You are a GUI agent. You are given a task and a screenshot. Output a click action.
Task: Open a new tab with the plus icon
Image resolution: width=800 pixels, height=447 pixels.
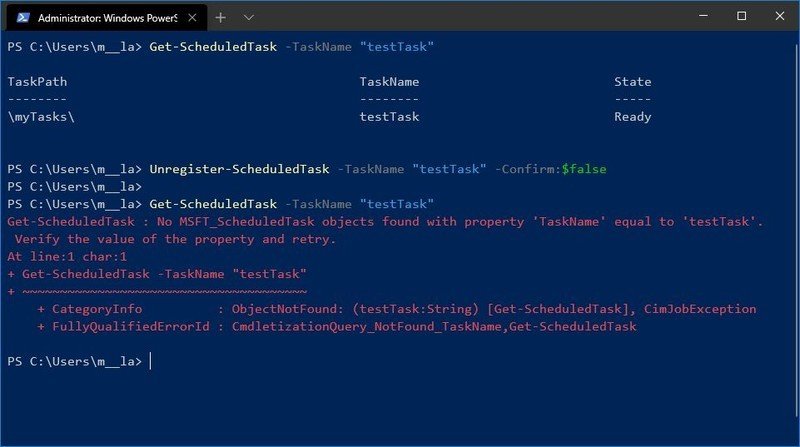click(220, 18)
